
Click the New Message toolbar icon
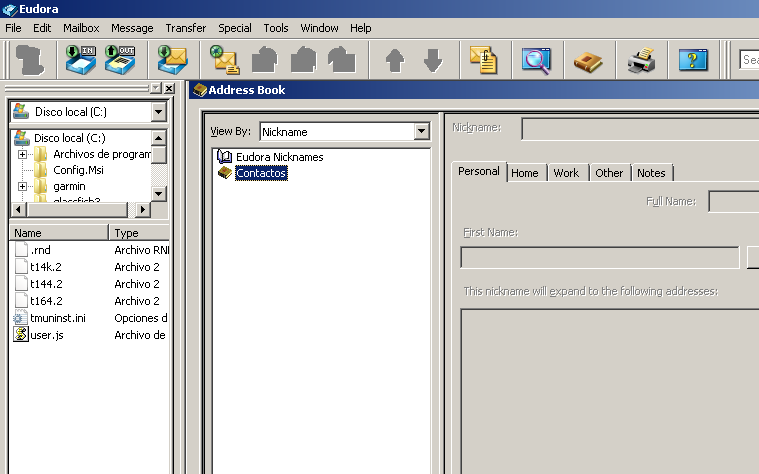pos(225,61)
